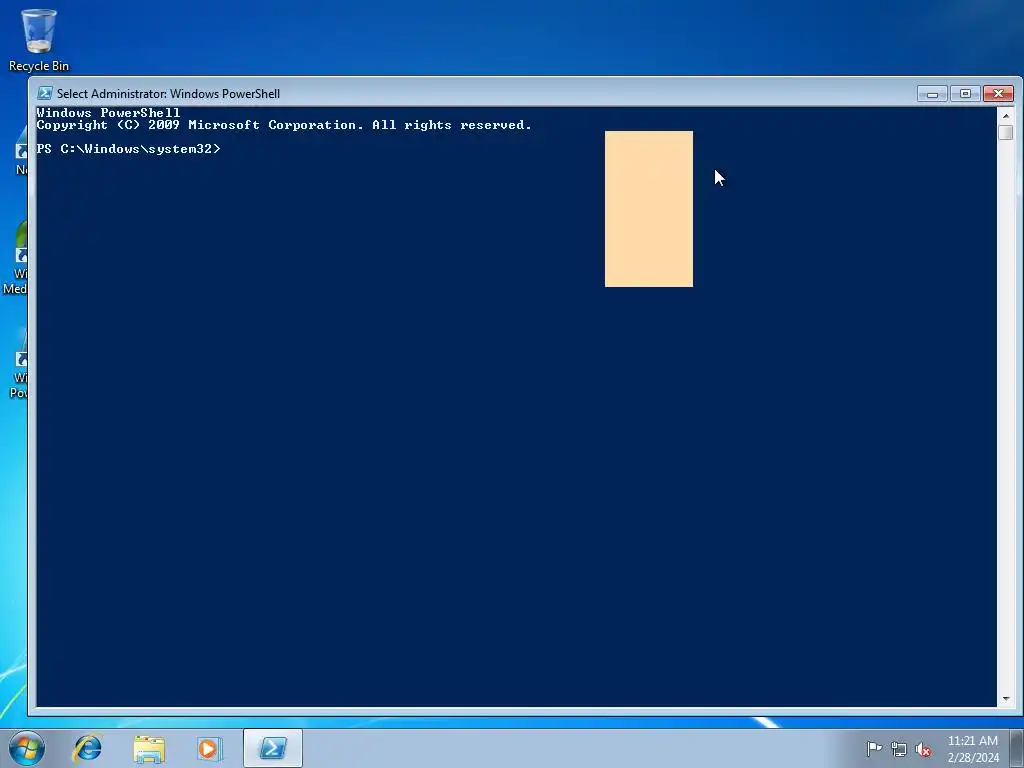1024x768 pixels.
Task: Click the vertical scrollbar thumb in PowerShell
Action: click(x=1006, y=132)
